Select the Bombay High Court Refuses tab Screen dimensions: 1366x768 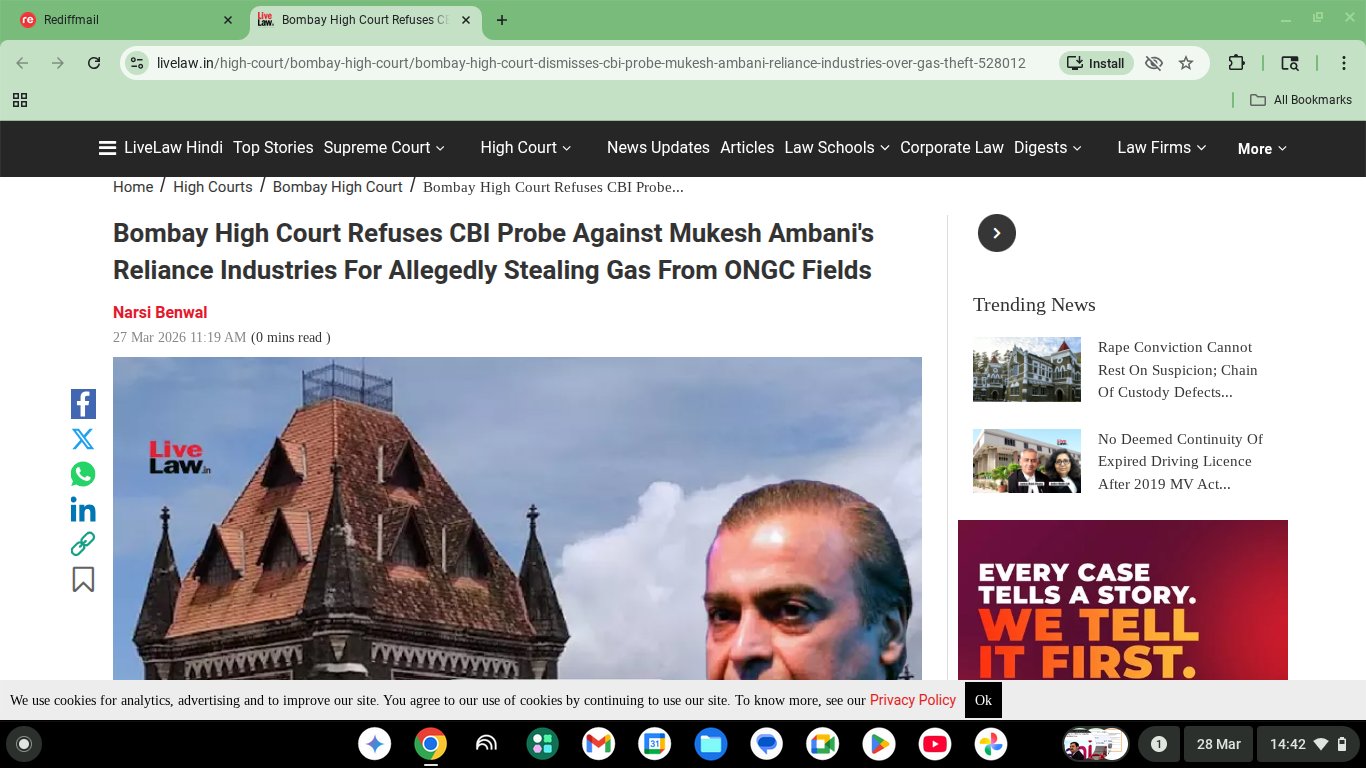(x=364, y=20)
